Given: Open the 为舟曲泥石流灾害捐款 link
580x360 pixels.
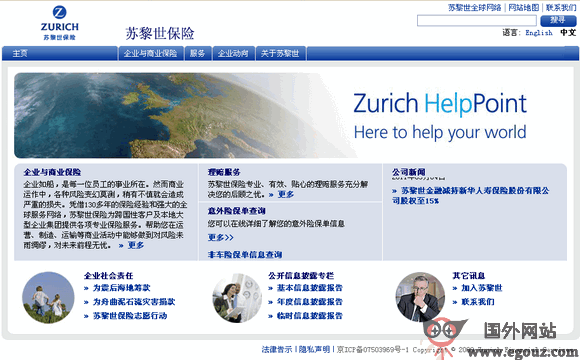Looking at the screenshot, I should (134, 302).
